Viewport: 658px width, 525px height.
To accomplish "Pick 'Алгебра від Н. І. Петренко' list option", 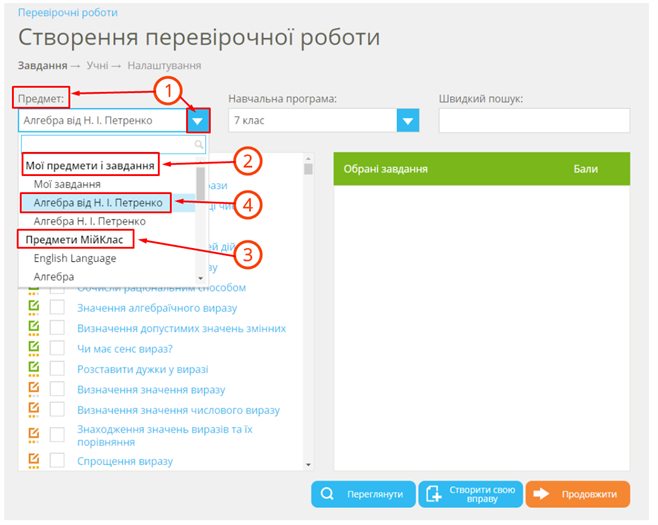I will click(98, 203).
